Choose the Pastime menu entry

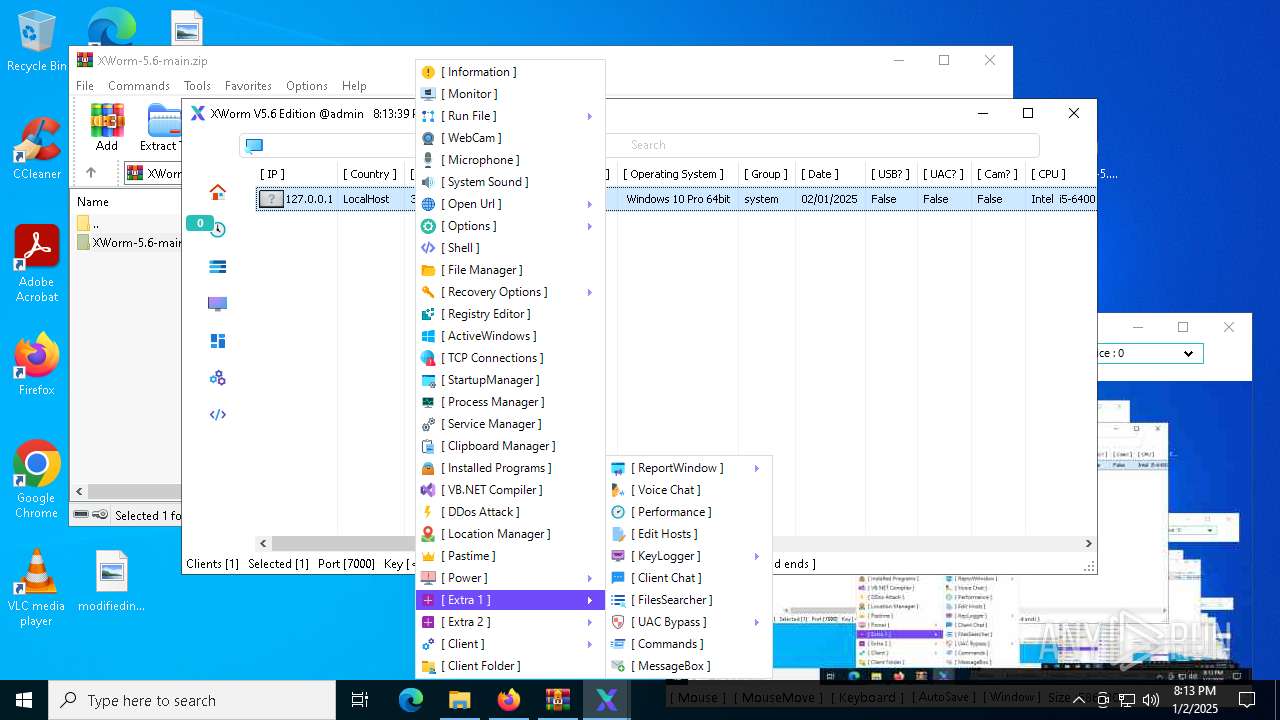coord(510,556)
